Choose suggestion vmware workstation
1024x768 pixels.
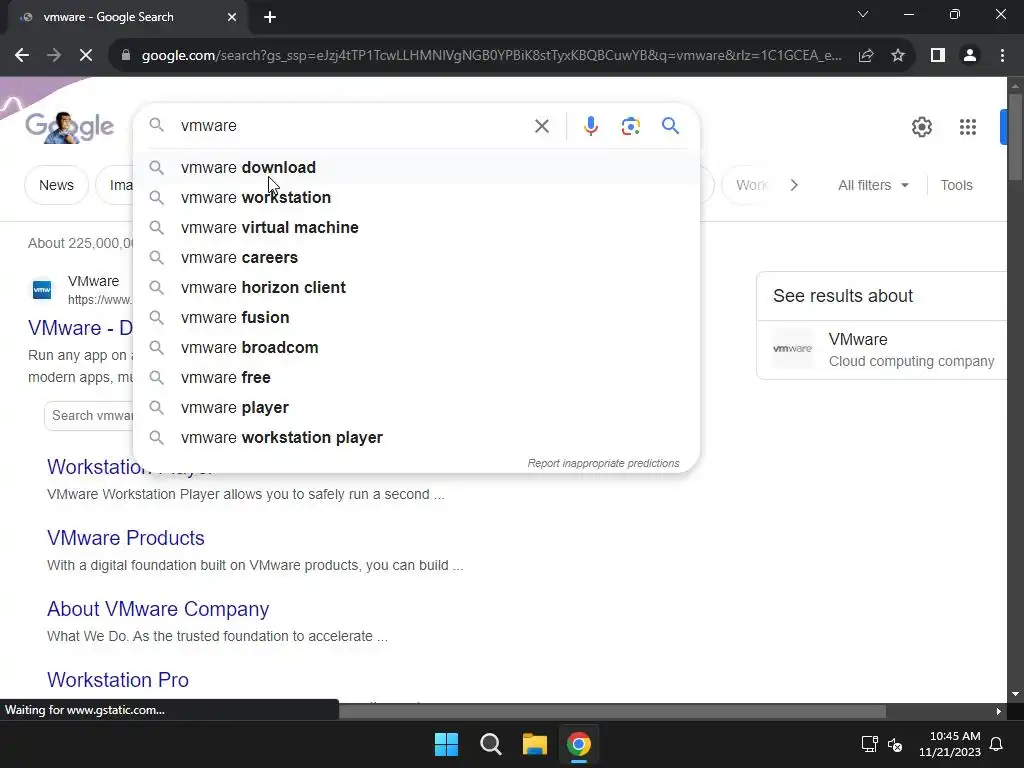point(417,198)
